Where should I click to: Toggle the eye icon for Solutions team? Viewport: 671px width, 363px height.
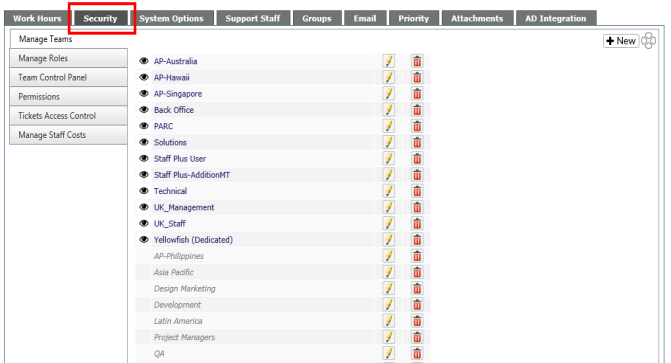(x=144, y=142)
